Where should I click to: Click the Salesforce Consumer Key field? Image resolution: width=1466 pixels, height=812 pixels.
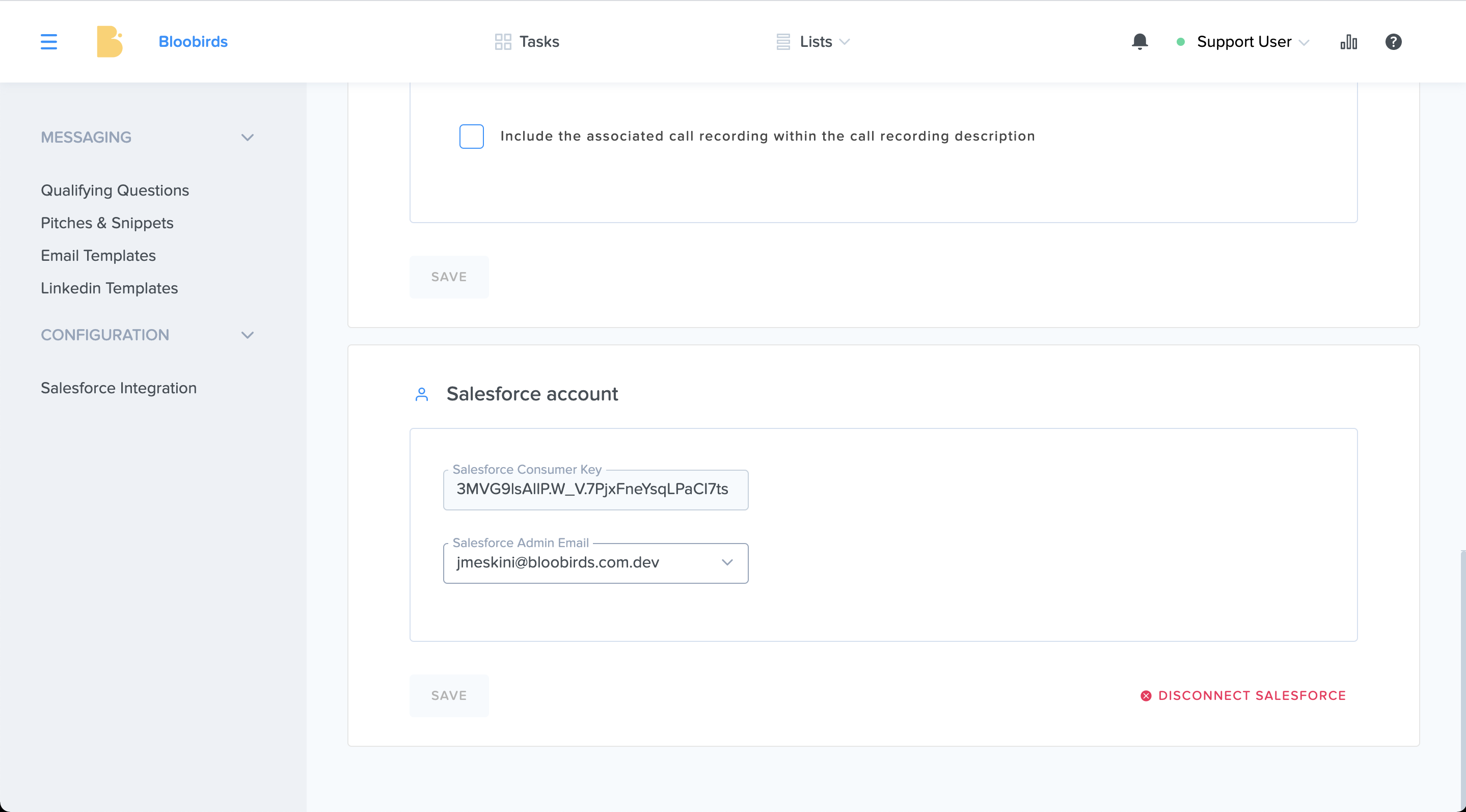click(595, 490)
